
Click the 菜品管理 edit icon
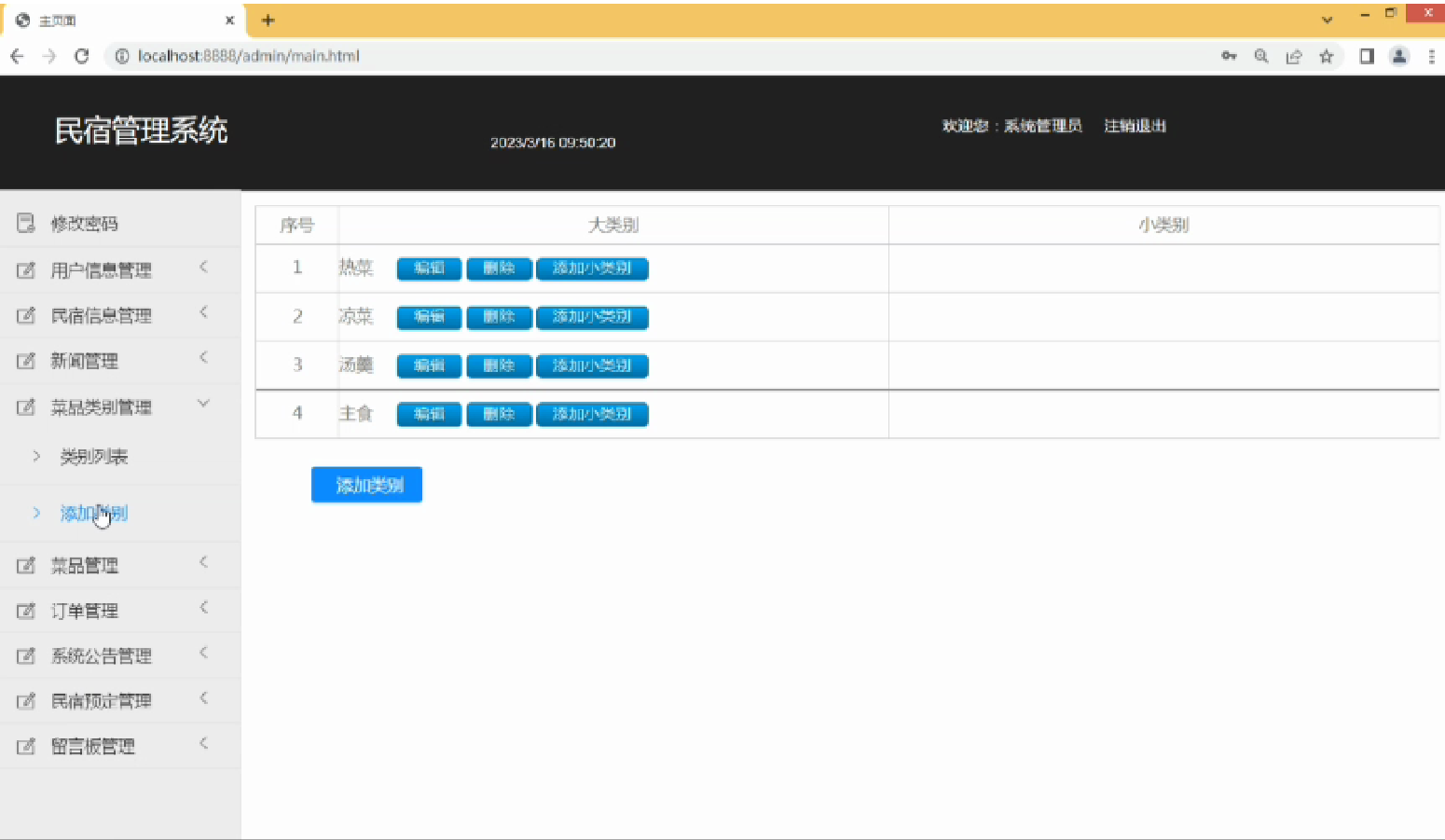(26, 565)
